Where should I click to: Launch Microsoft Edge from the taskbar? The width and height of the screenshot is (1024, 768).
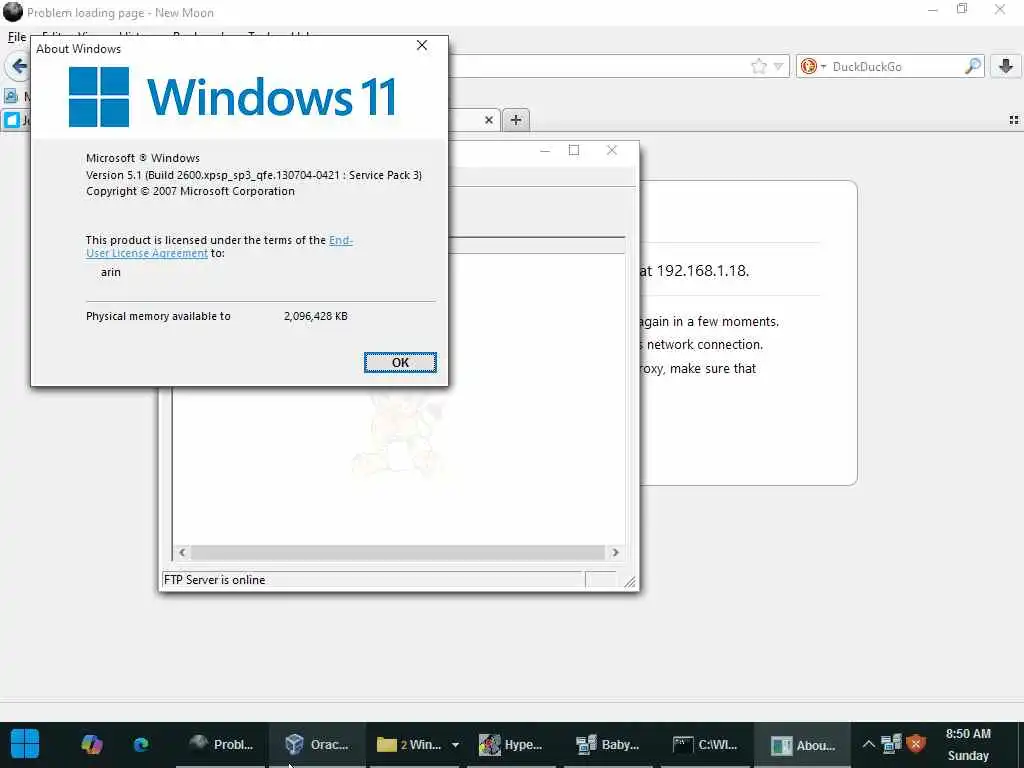coord(141,744)
